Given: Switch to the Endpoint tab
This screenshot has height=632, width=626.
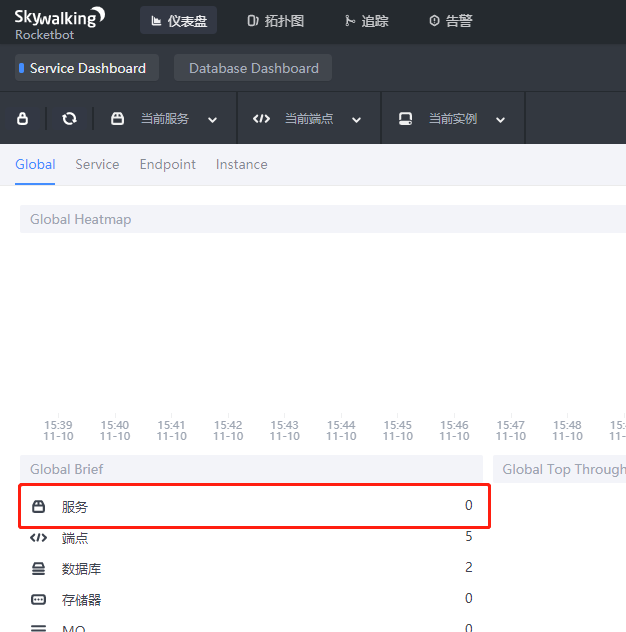Looking at the screenshot, I should click(x=167, y=164).
